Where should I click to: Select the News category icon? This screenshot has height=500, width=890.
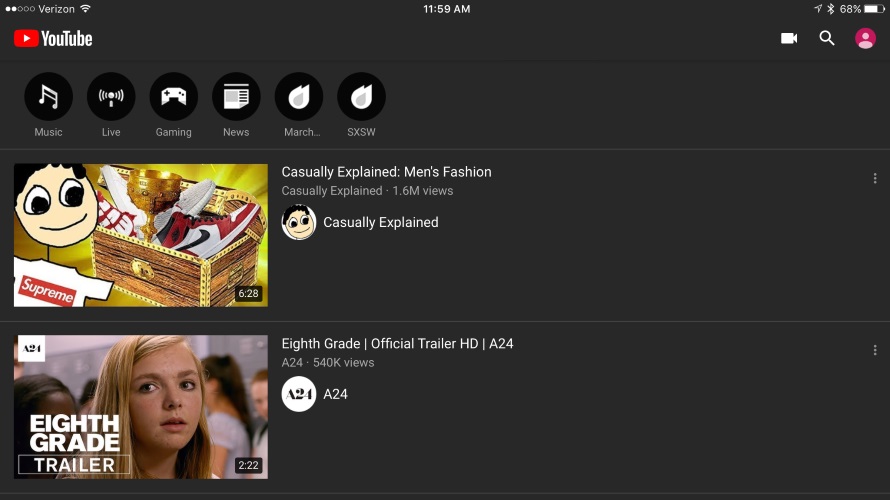[x=236, y=96]
